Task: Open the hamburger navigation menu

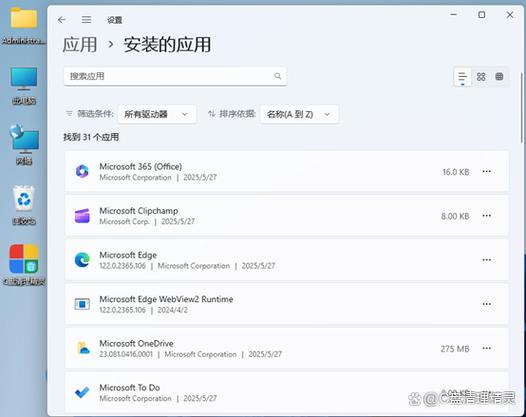Action: click(86, 20)
